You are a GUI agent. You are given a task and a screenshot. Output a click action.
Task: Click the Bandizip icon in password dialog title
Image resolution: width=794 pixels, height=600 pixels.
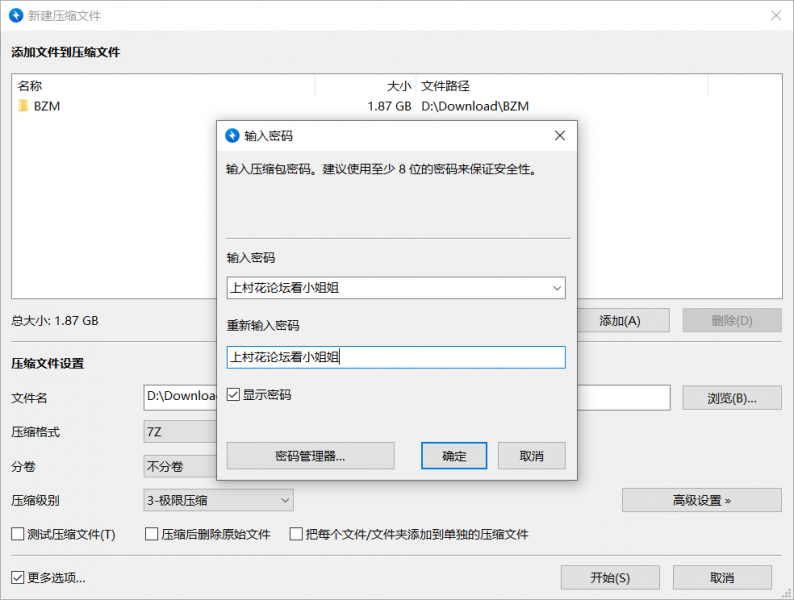(x=233, y=135)
